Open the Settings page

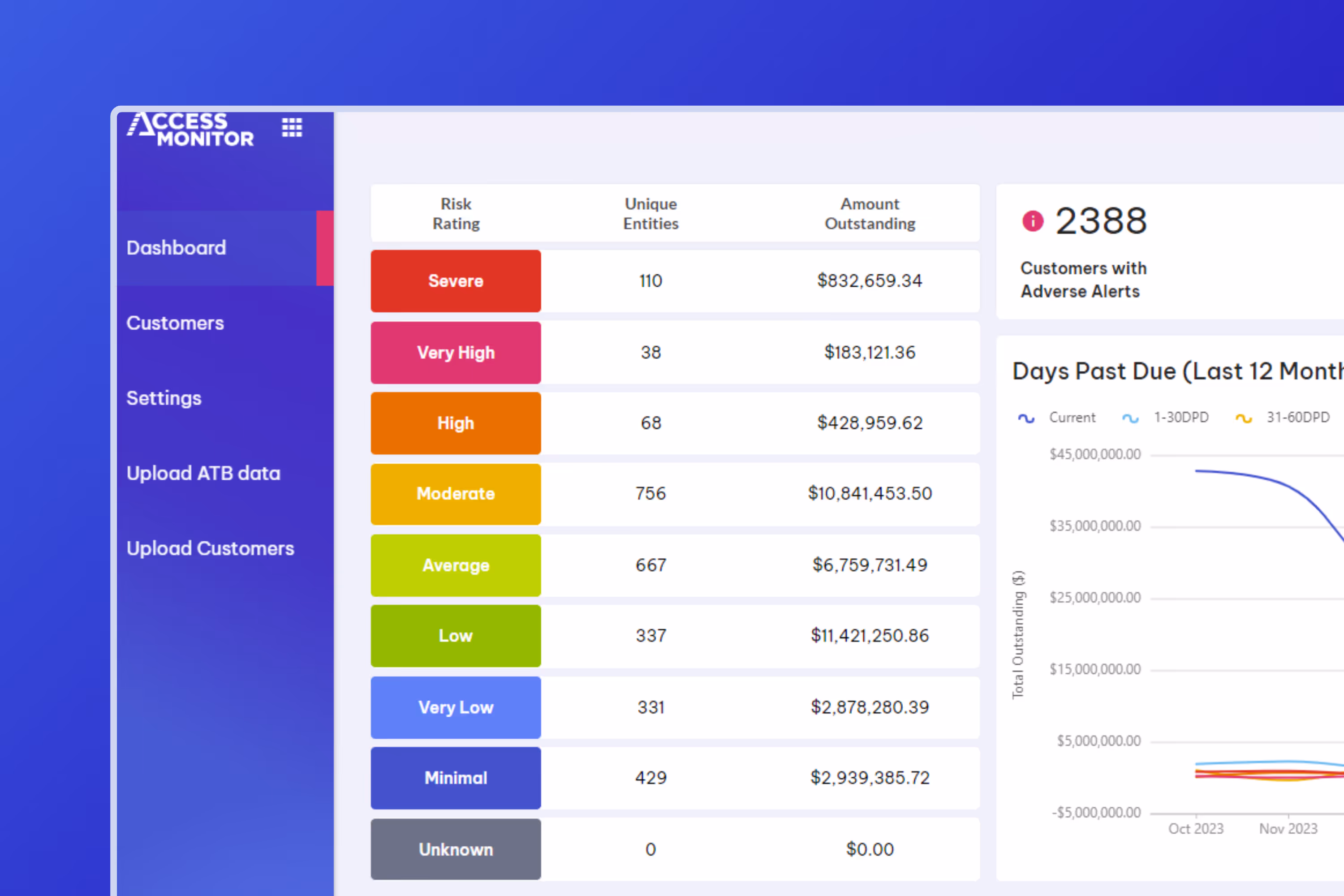click(164, 398)
